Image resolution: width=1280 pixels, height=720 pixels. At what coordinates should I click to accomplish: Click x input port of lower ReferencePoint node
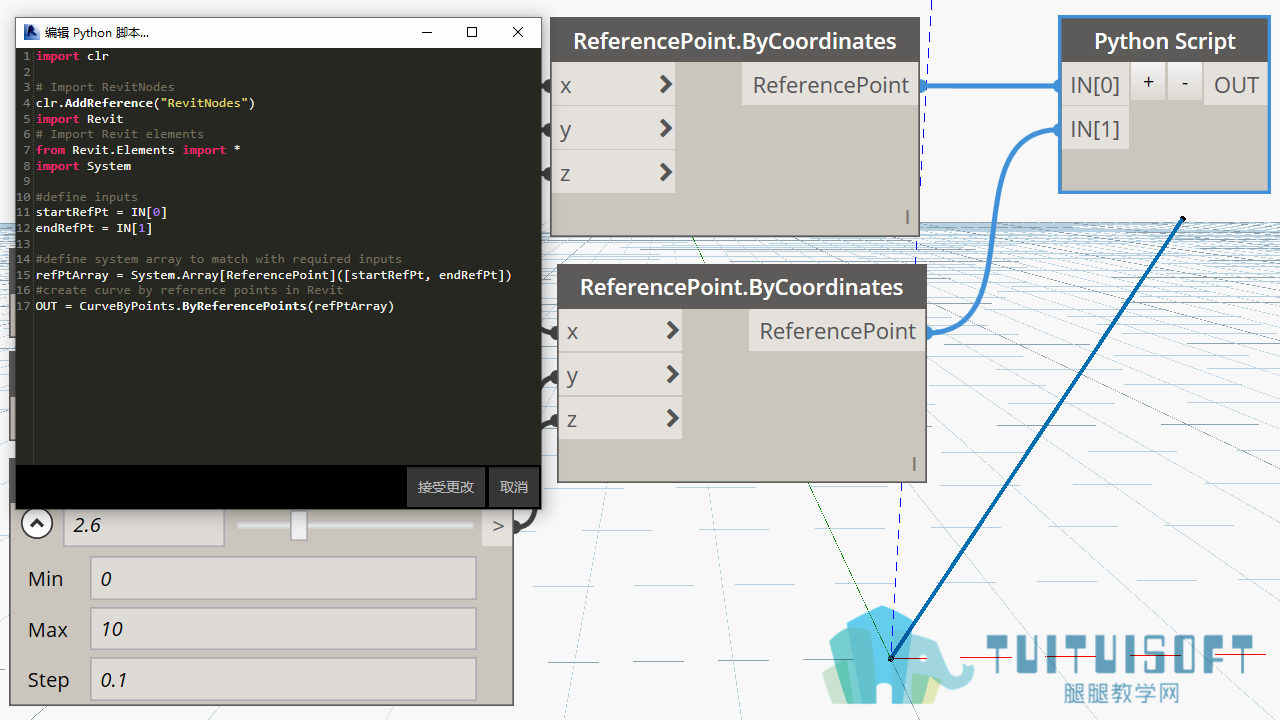click(x=620, y=331)
